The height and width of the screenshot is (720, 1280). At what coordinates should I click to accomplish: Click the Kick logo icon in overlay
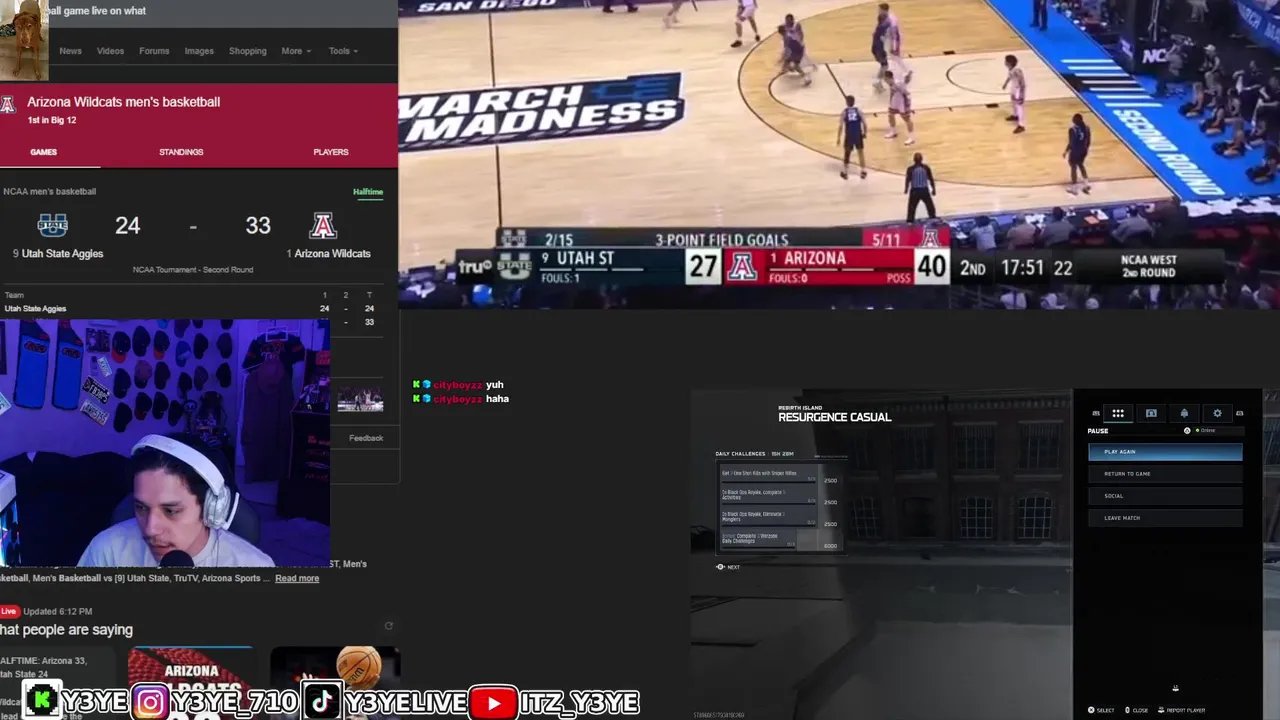(41, 702)
